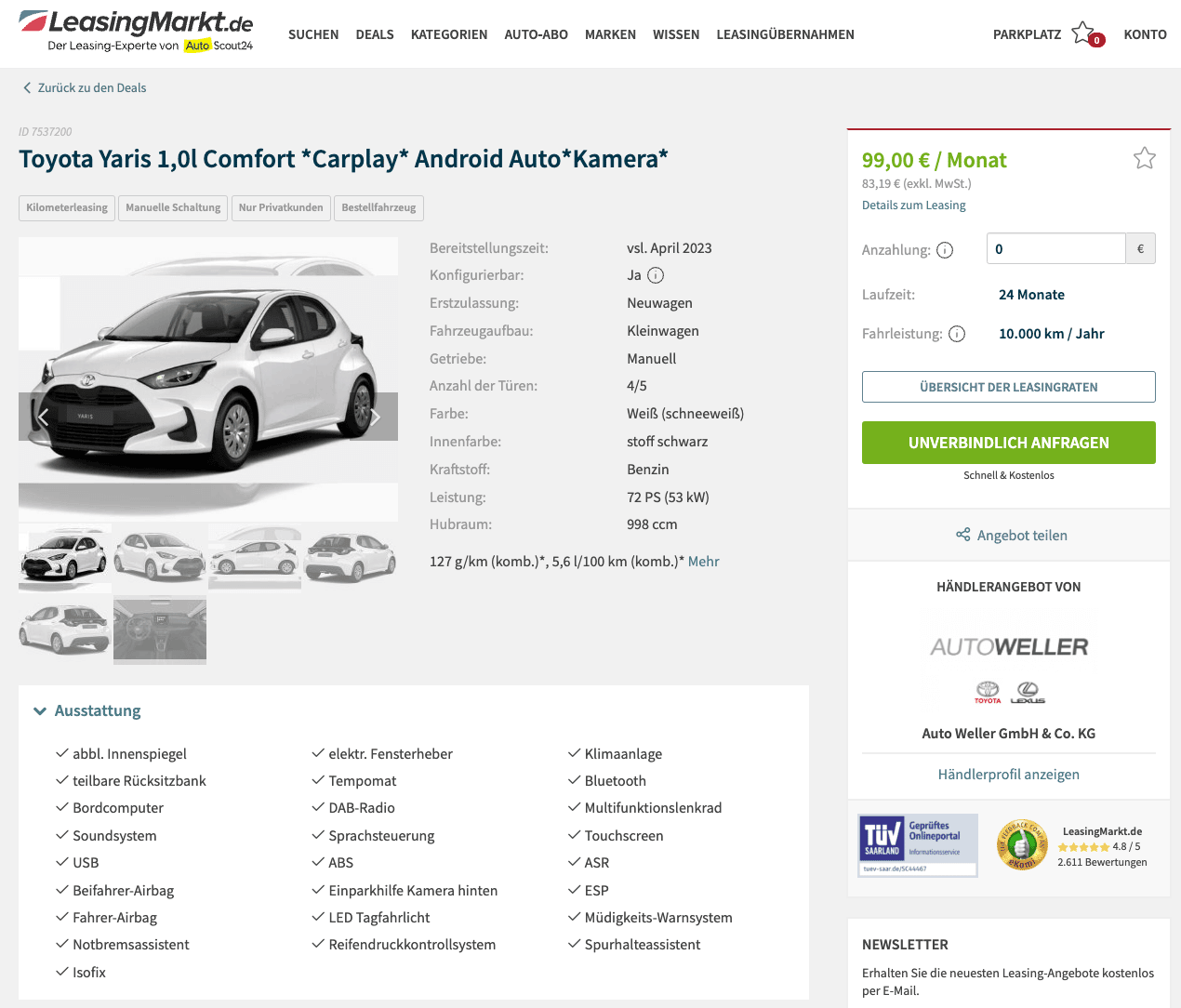
Task: Click the Anzahlung amount input field
Action: (1055, 248)
